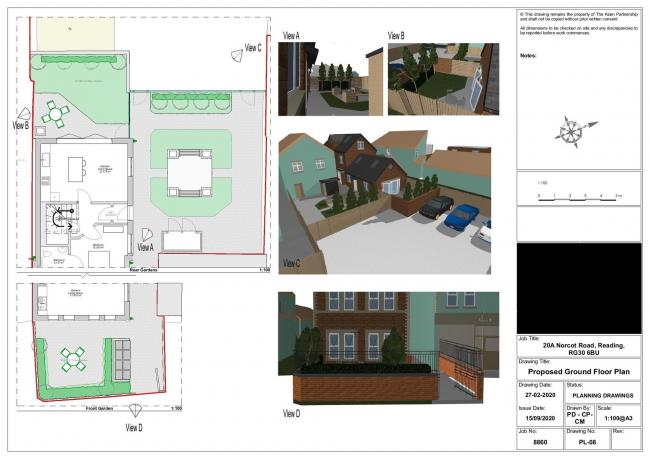Open the View B rendered thumbnail
Screen dimensions: 650x459
point(439,77)
